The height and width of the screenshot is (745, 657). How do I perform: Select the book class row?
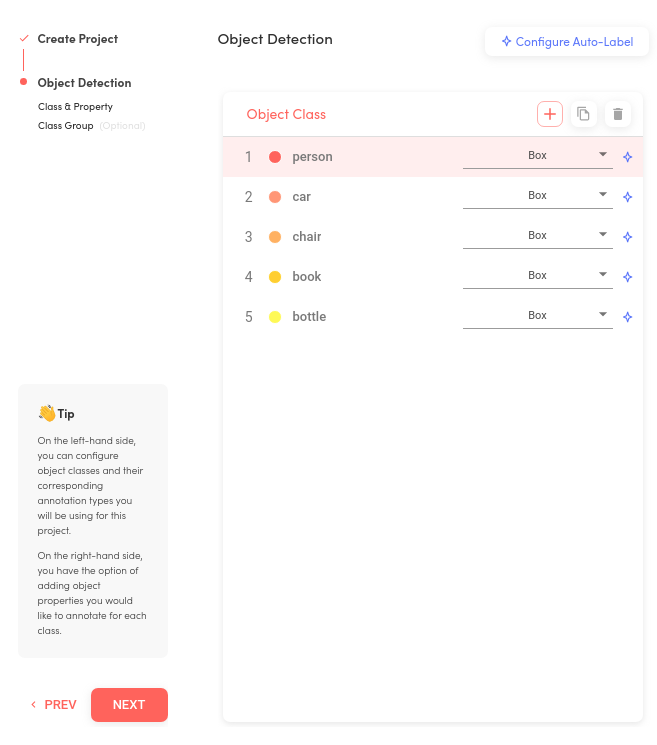point(433,277)
